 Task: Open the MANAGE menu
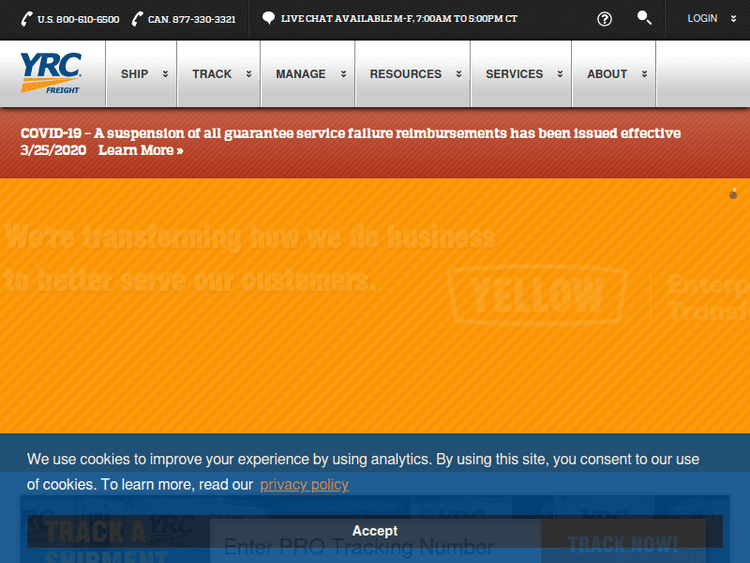[x=308, y=74]
